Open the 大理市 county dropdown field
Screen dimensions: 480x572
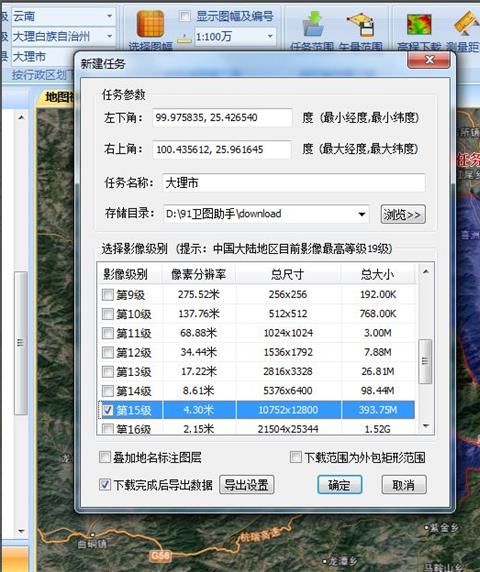tap(43, 57)
